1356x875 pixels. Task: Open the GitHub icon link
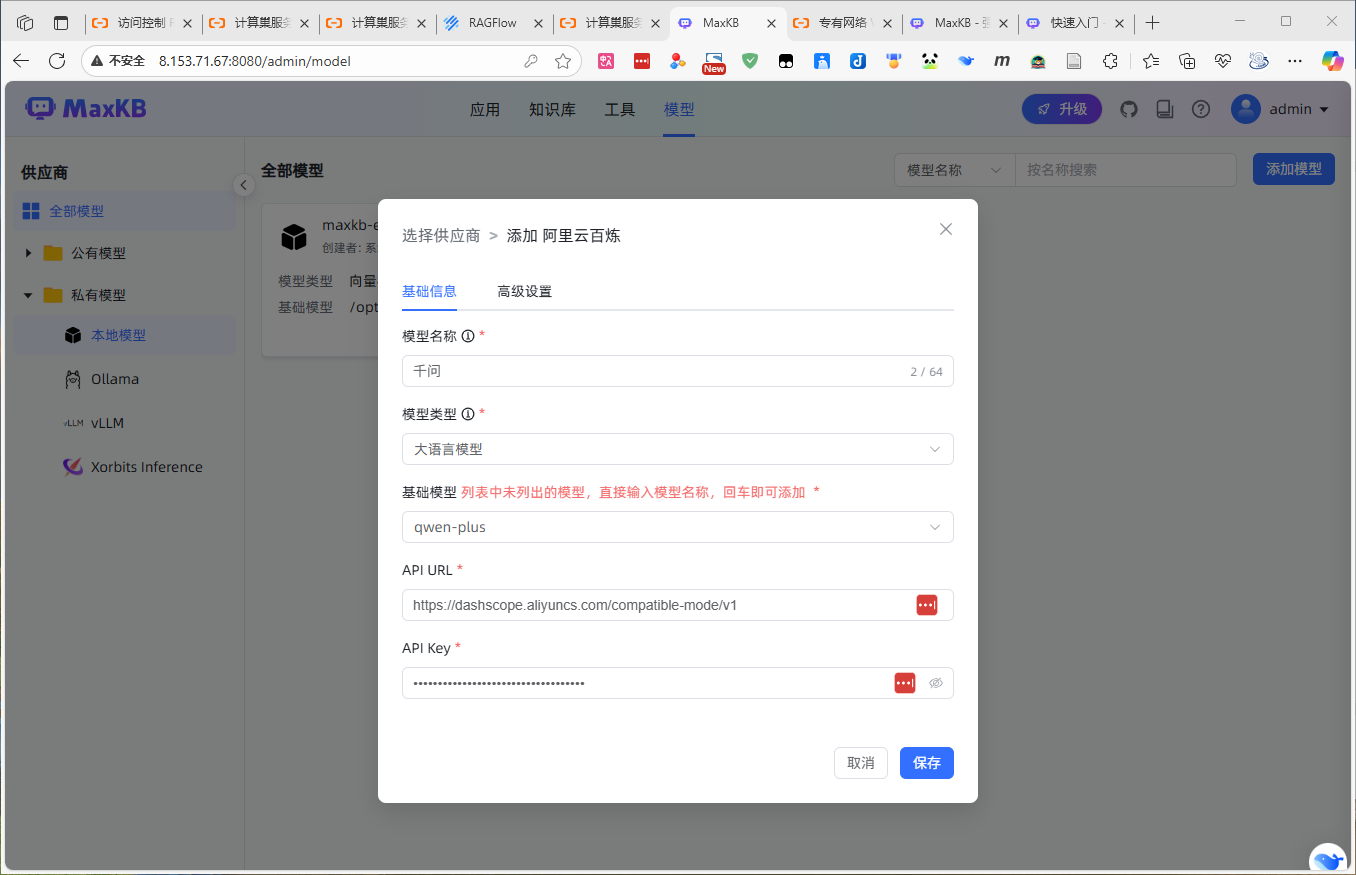pos(1129,109)
